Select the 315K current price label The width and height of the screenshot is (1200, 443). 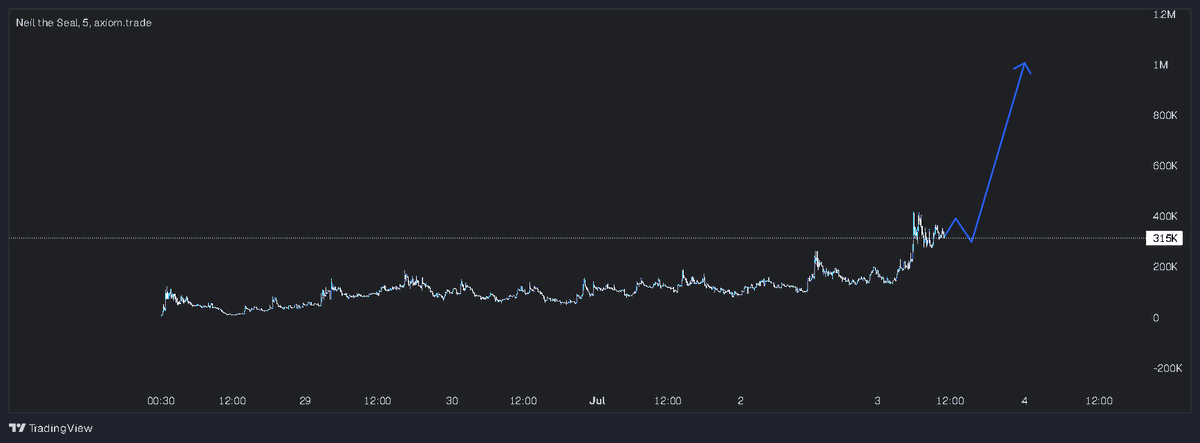click(x=1164, y=238)
